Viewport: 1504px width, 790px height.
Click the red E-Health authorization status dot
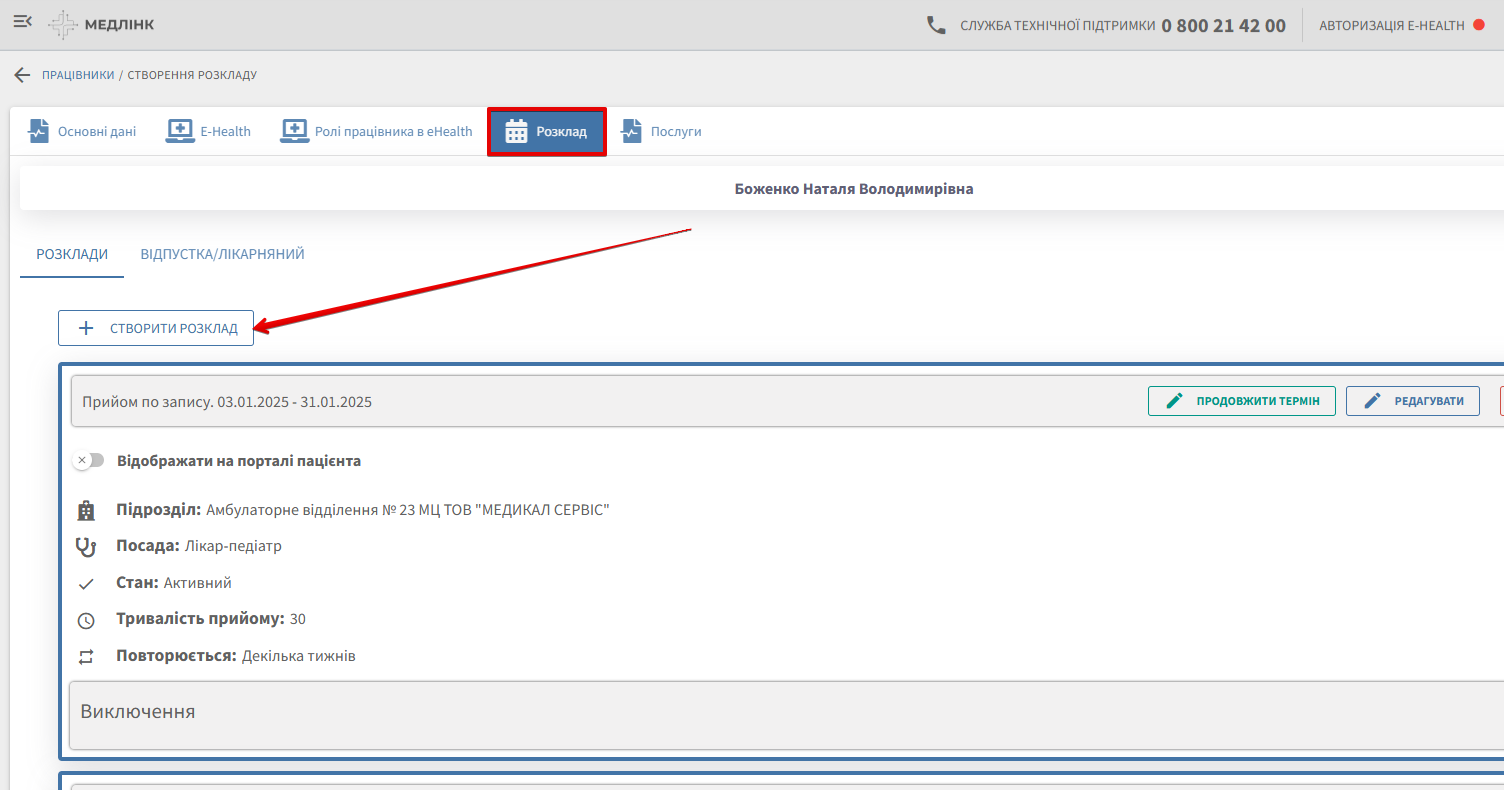click(1479, 25)
